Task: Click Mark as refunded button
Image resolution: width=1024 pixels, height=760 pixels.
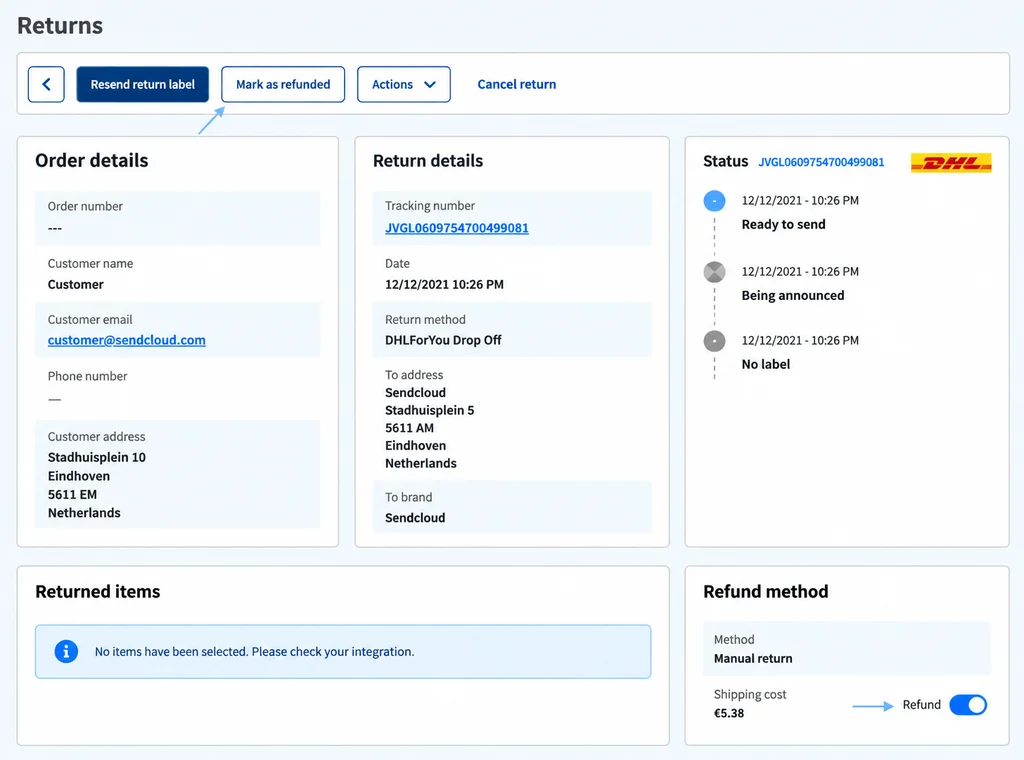Action: (283, 84)
